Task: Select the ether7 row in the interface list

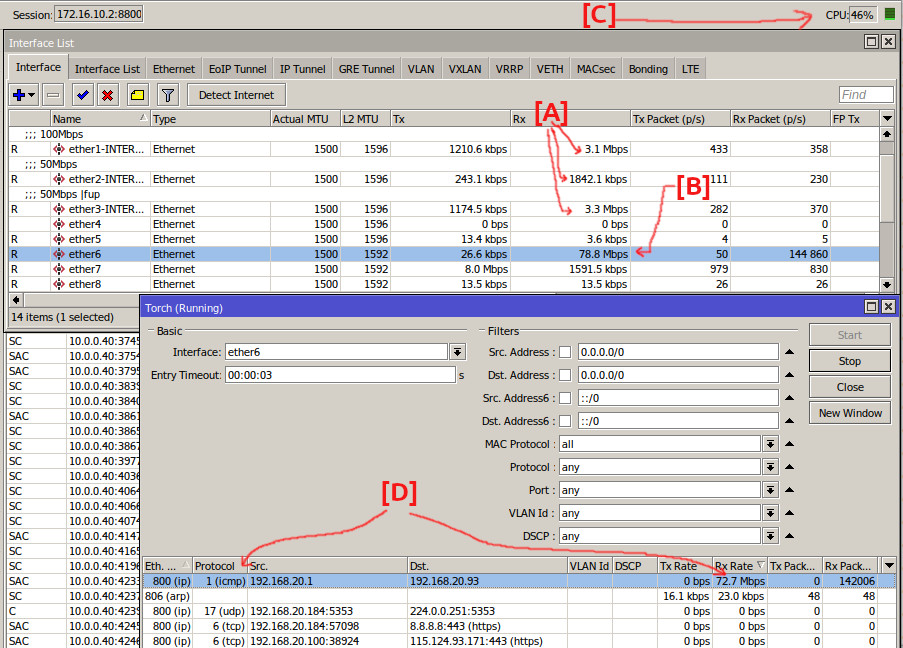Action: pos(443,269)
